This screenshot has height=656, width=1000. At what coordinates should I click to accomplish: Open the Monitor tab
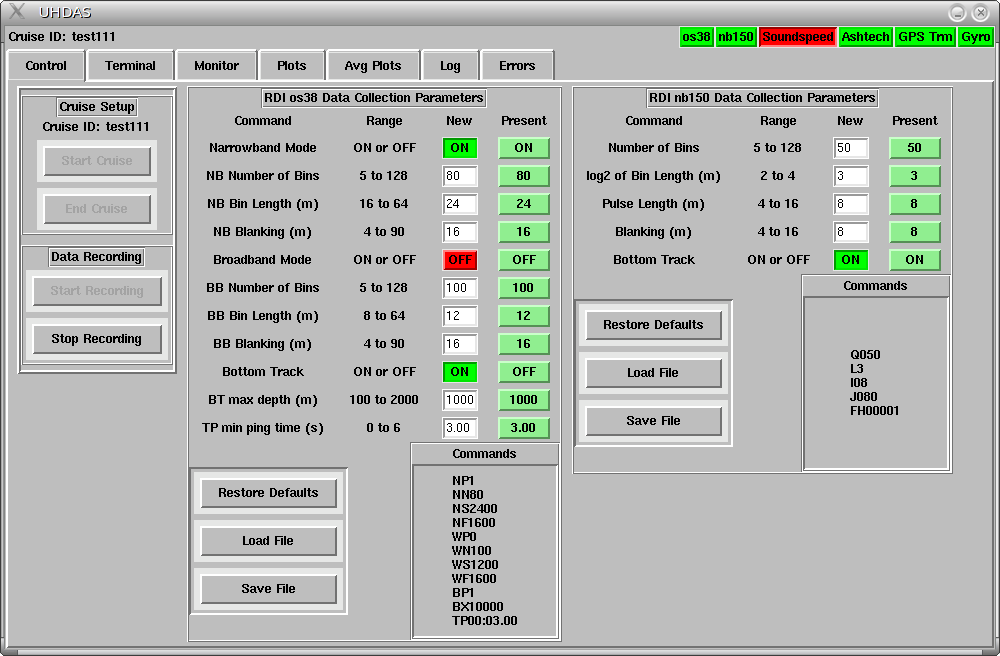216,66
